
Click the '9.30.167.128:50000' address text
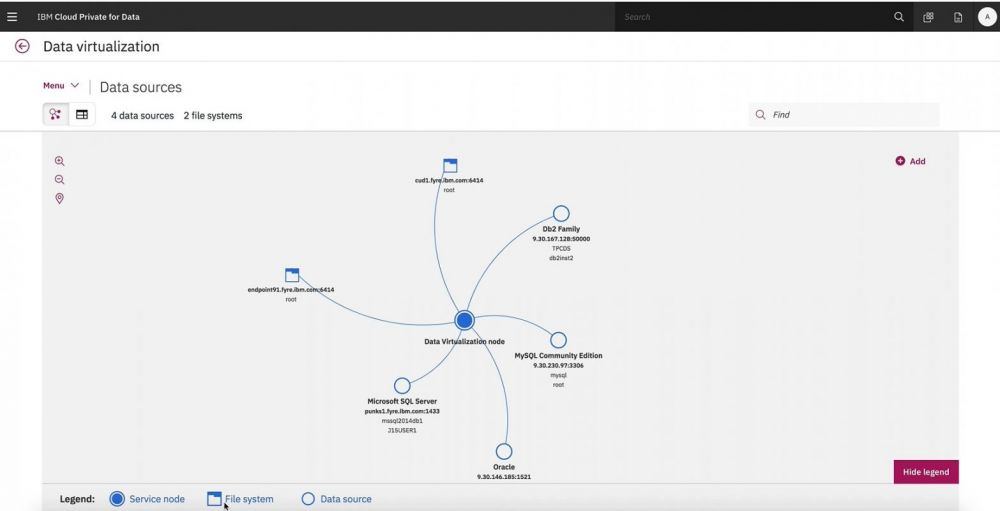click(x=561, y=239)
